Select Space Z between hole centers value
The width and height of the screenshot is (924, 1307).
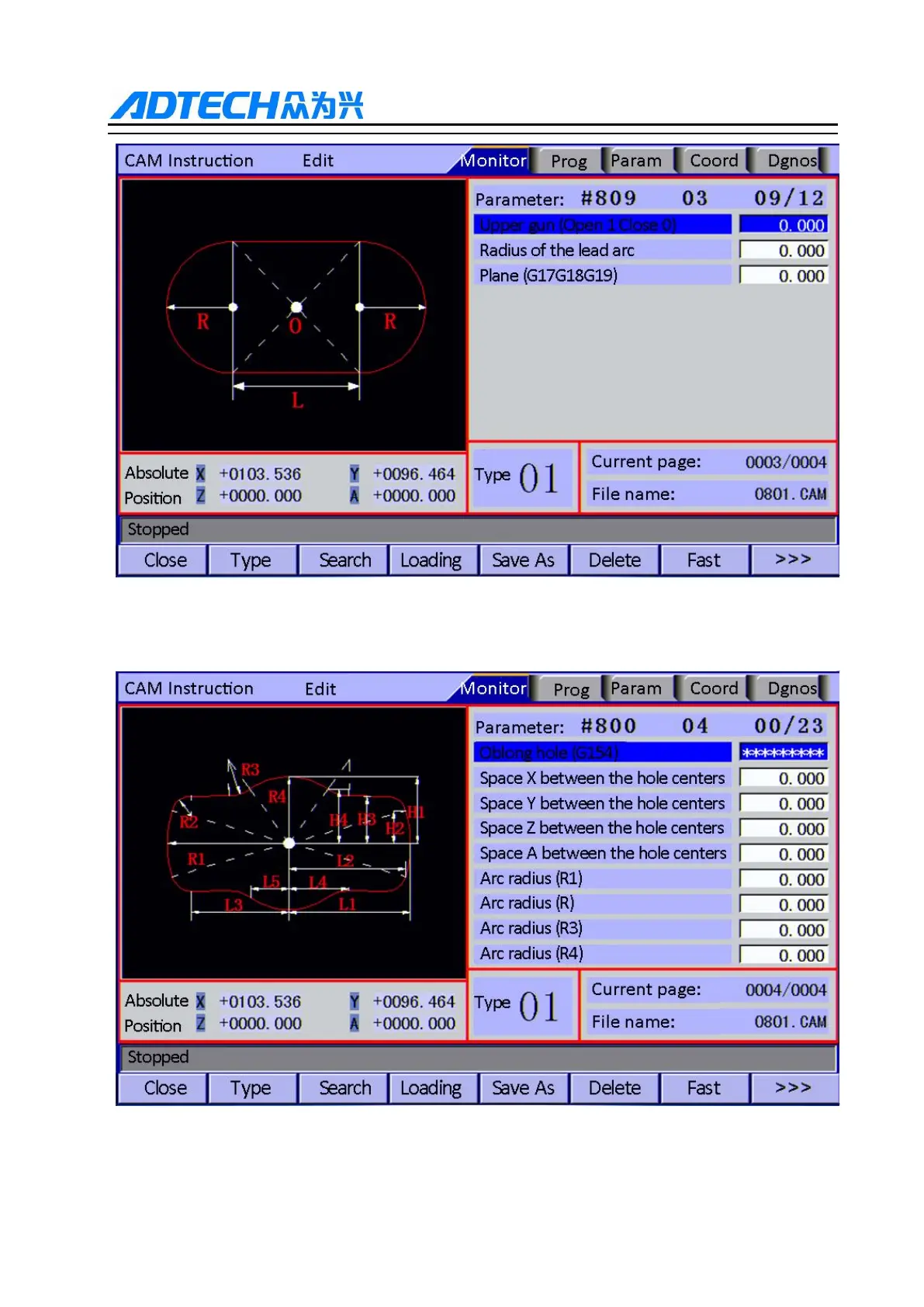784,829
